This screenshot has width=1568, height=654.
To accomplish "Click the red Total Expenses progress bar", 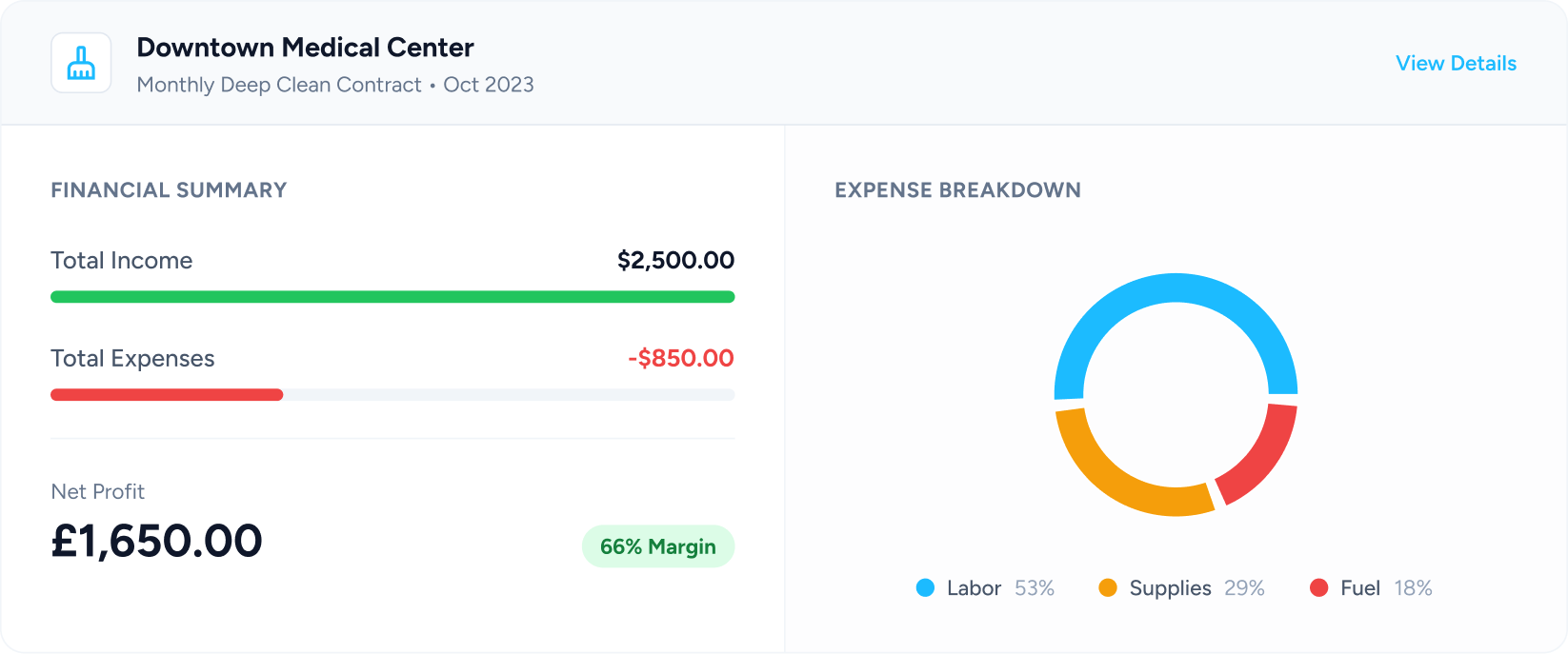I will click(167, 395).
